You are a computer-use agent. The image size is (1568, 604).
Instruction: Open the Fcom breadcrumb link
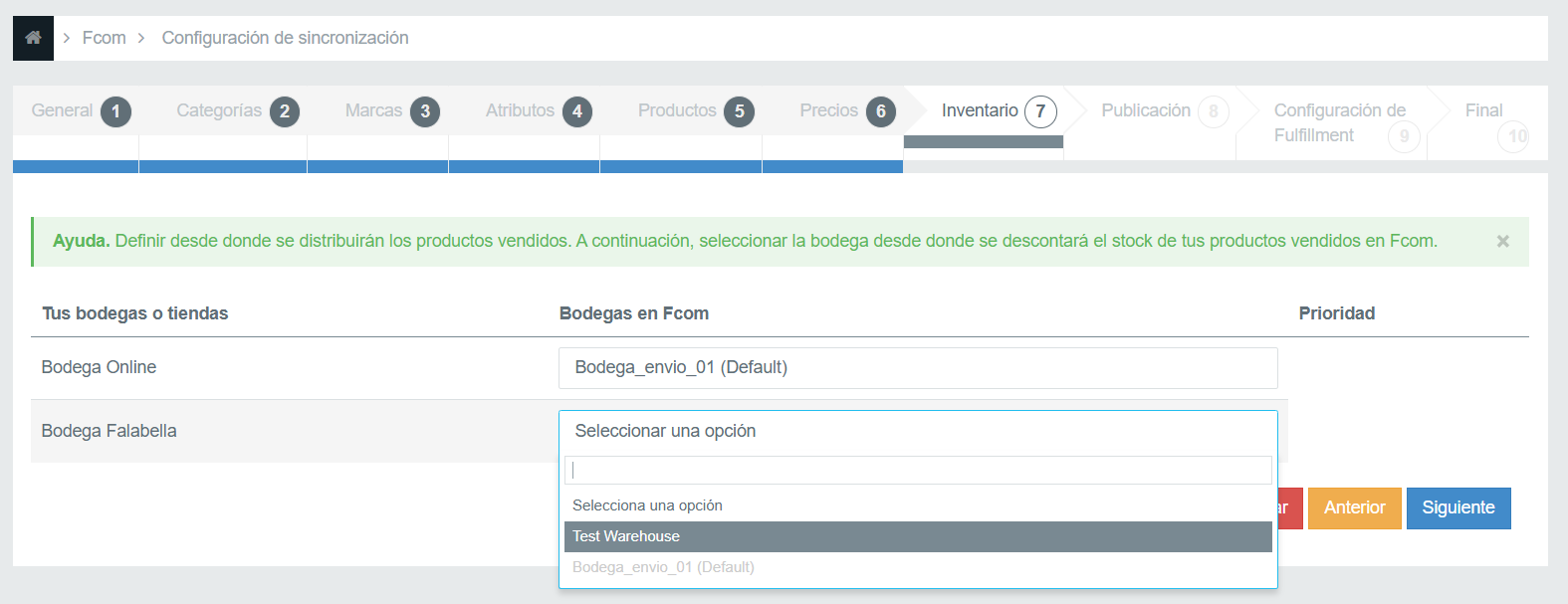point(104,38)
